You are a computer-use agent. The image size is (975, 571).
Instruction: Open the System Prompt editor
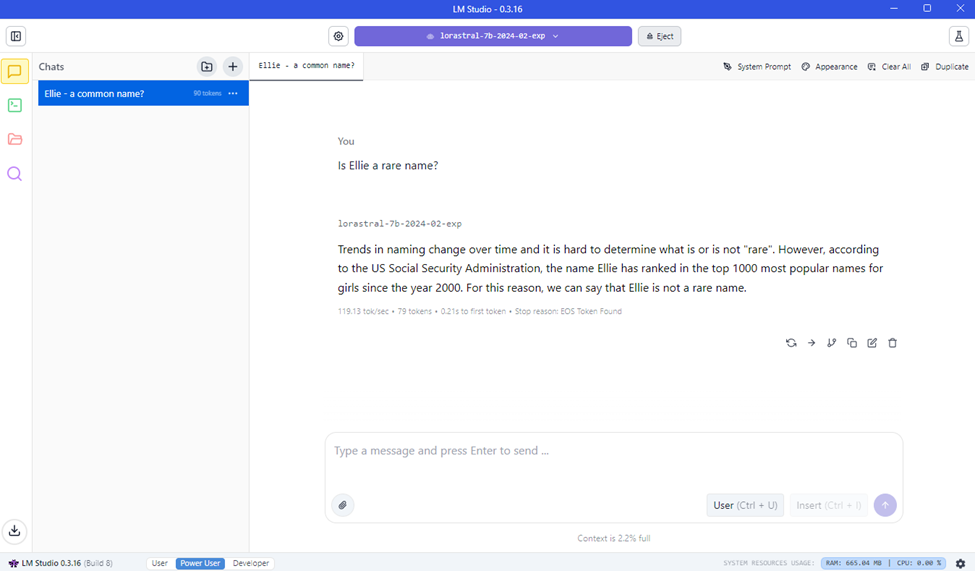pos(757,67)
